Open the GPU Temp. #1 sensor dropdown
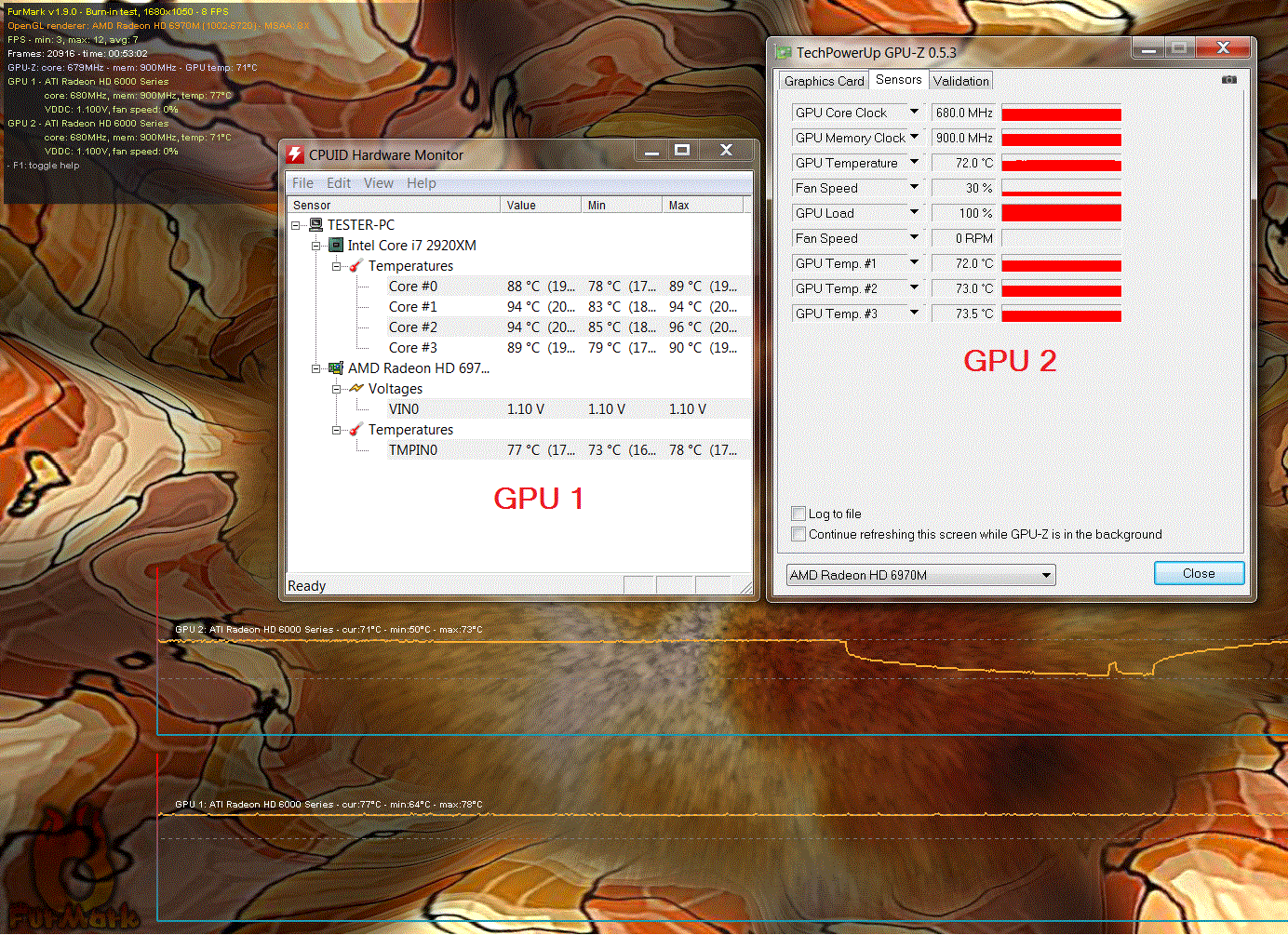 (x=914, y=262)
